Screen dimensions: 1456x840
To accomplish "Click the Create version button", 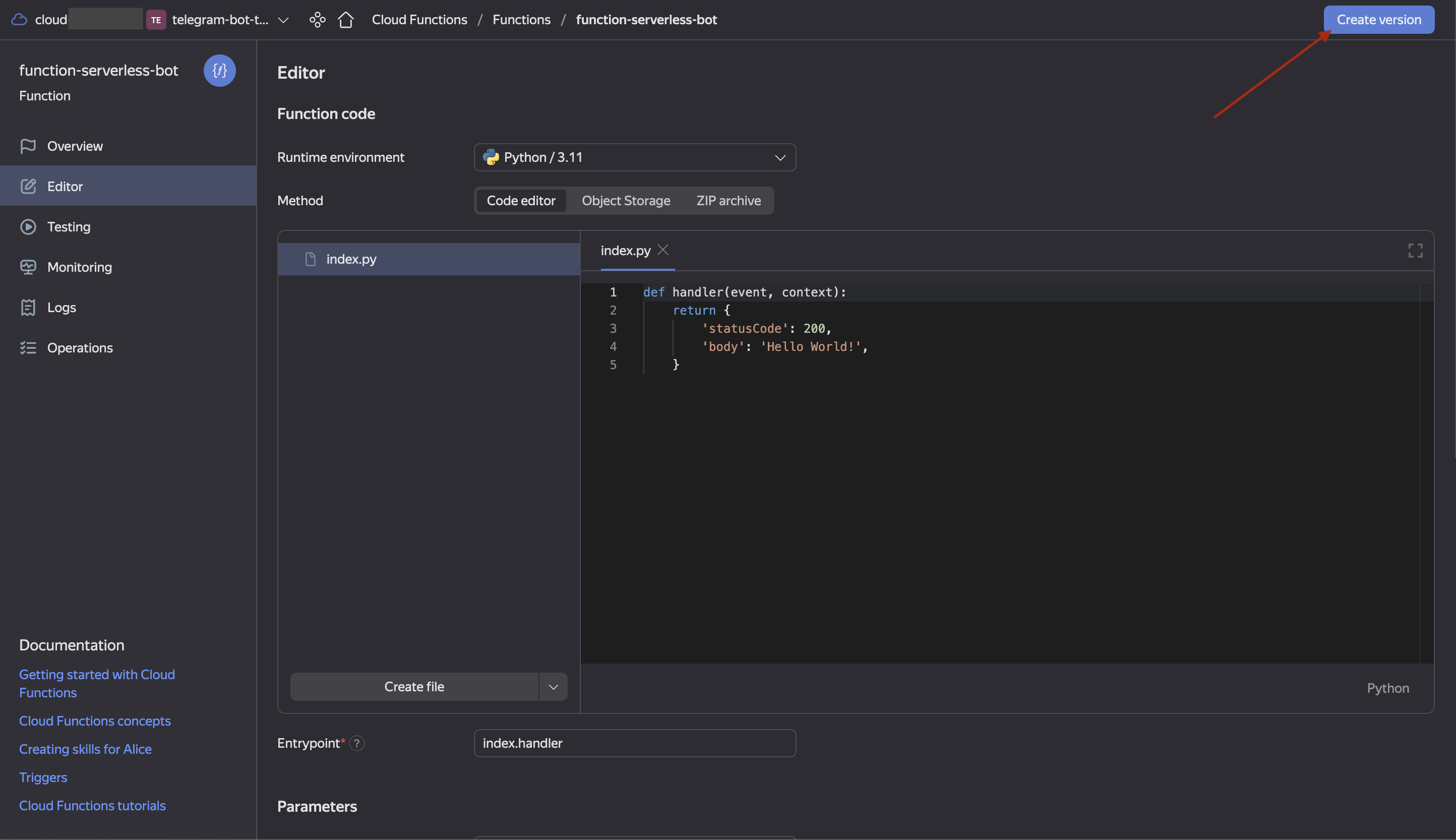I will click(1378, 20).
